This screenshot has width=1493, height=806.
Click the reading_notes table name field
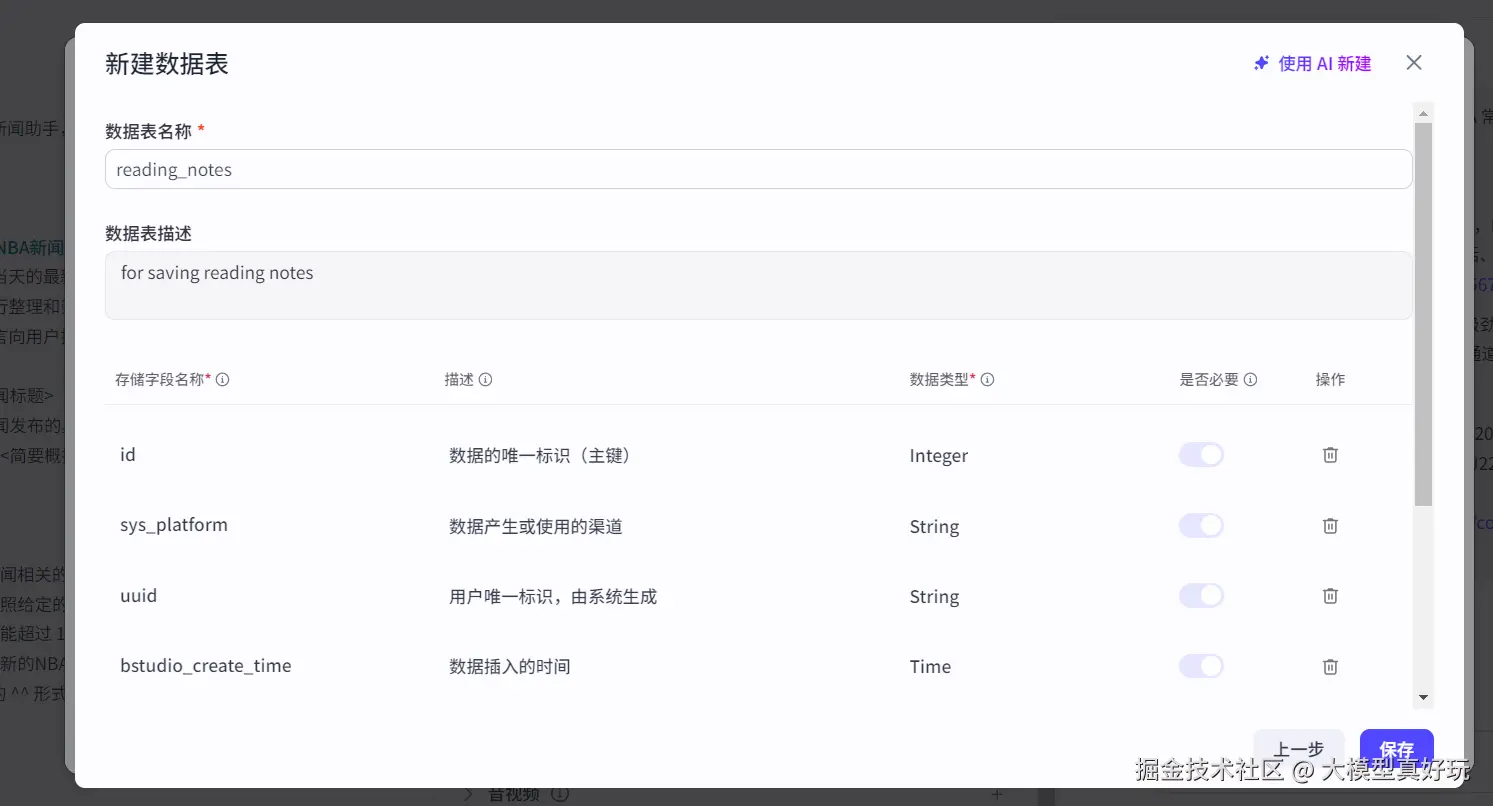pyautogui.click(x=758, y=170)
